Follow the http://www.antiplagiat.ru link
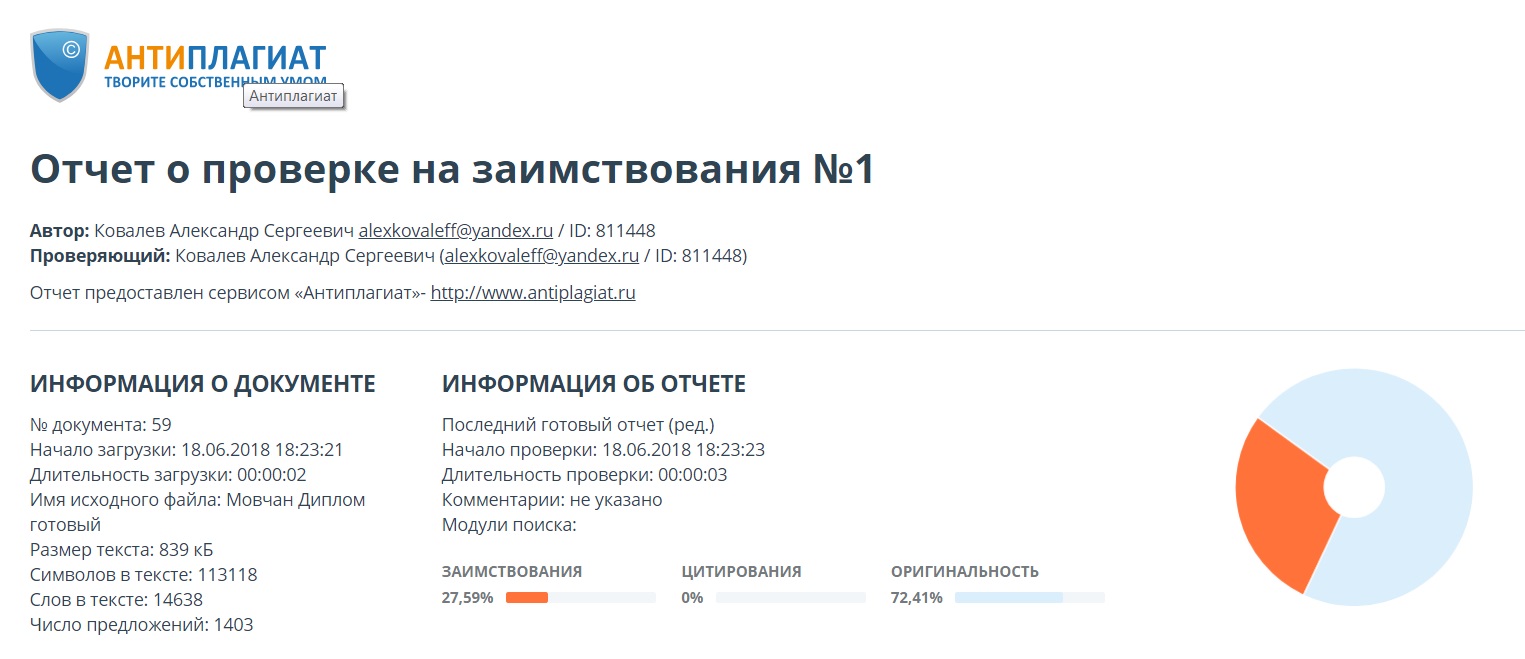Screen dimensions: 1525x659 pos(533,293)
